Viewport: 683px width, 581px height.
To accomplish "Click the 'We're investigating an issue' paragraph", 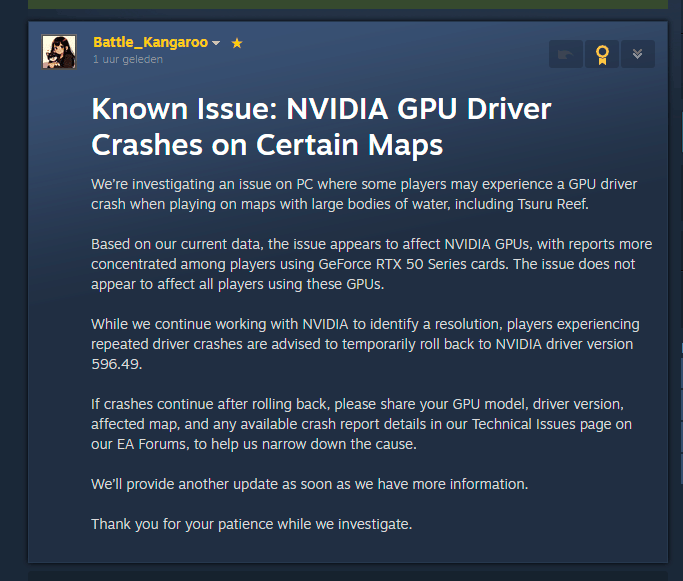I will (364, 194).
